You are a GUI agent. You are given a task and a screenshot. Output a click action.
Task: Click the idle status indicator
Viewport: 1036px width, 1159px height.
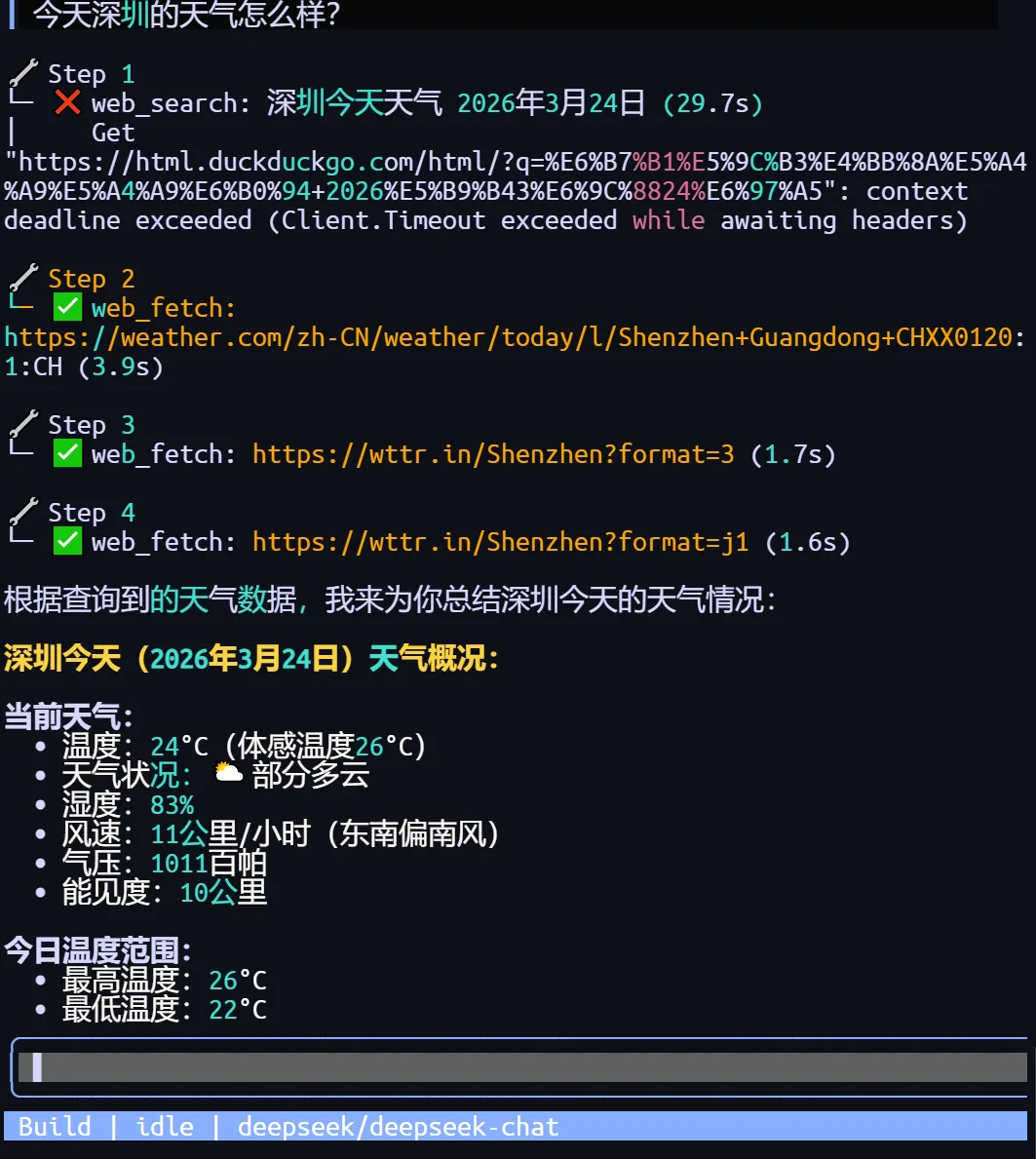[164, 1127]
